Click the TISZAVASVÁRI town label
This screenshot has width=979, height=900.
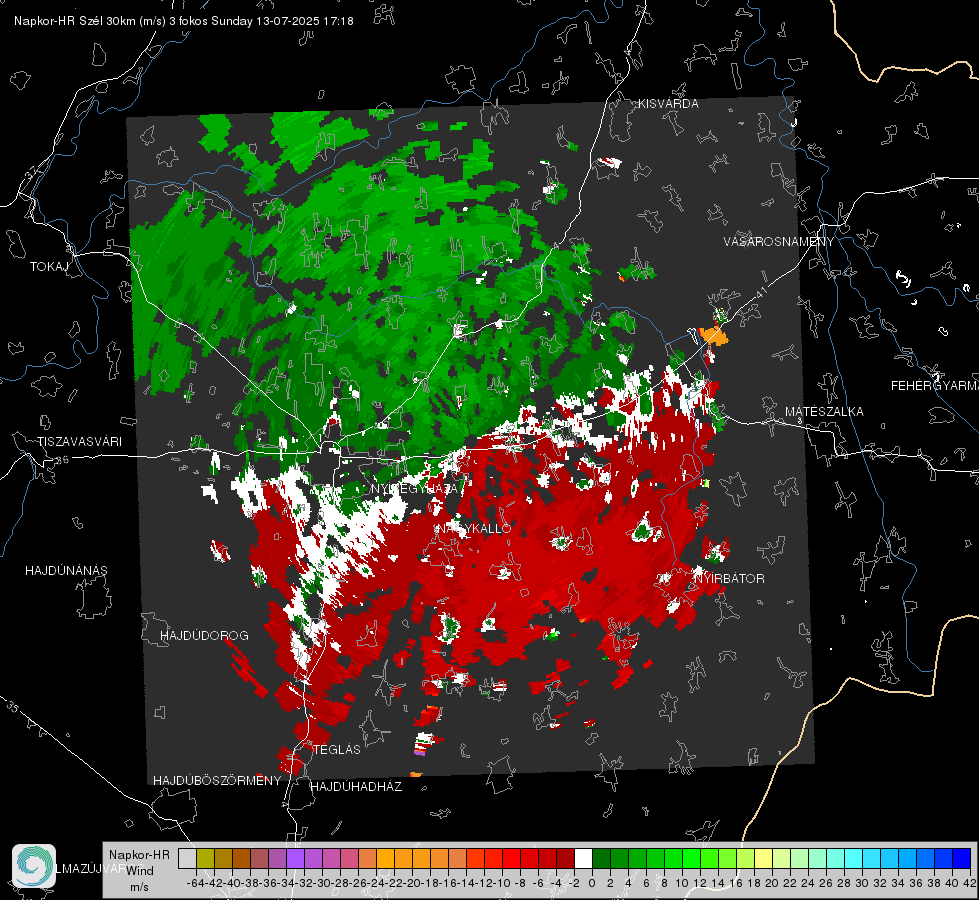[x=80, y=442]
